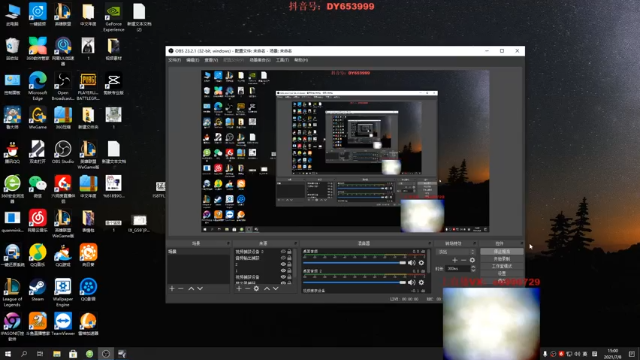Open File Explorer from taskbar
Viewport: 640px width, 360px height.
tap(56, 353)
